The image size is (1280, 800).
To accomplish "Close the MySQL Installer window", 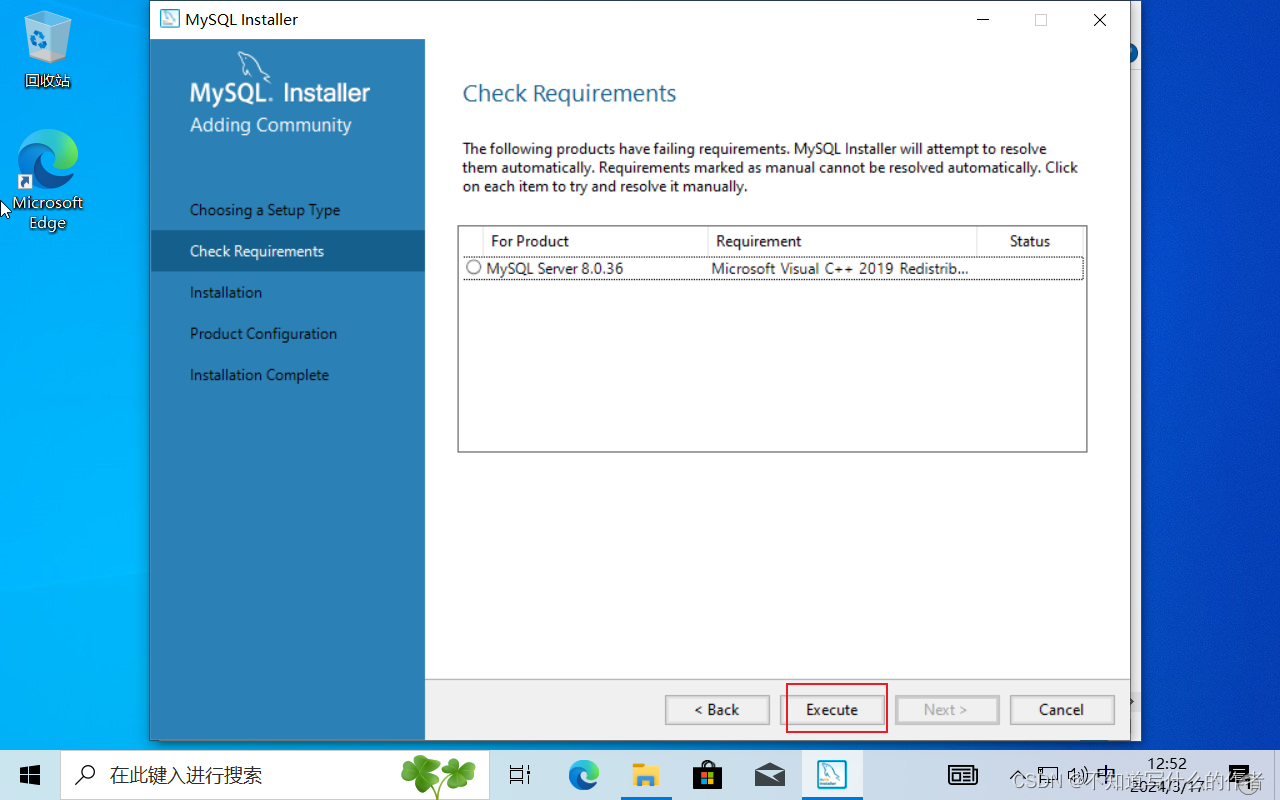I will [1100, 20].
